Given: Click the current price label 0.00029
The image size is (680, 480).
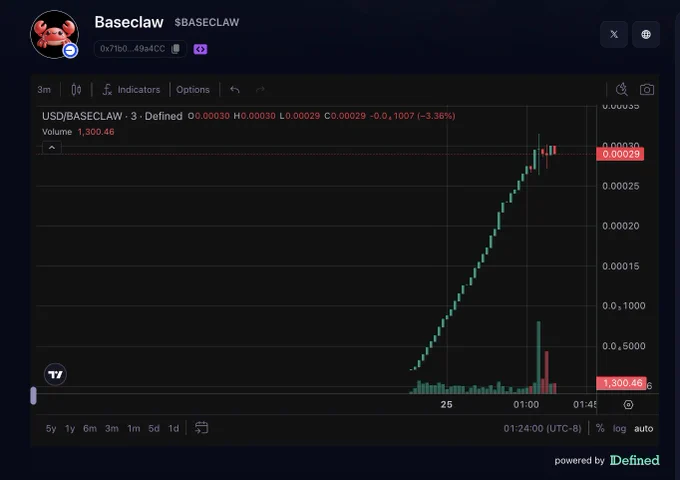Looking at the screenshot, I should [x=620, y=154].
